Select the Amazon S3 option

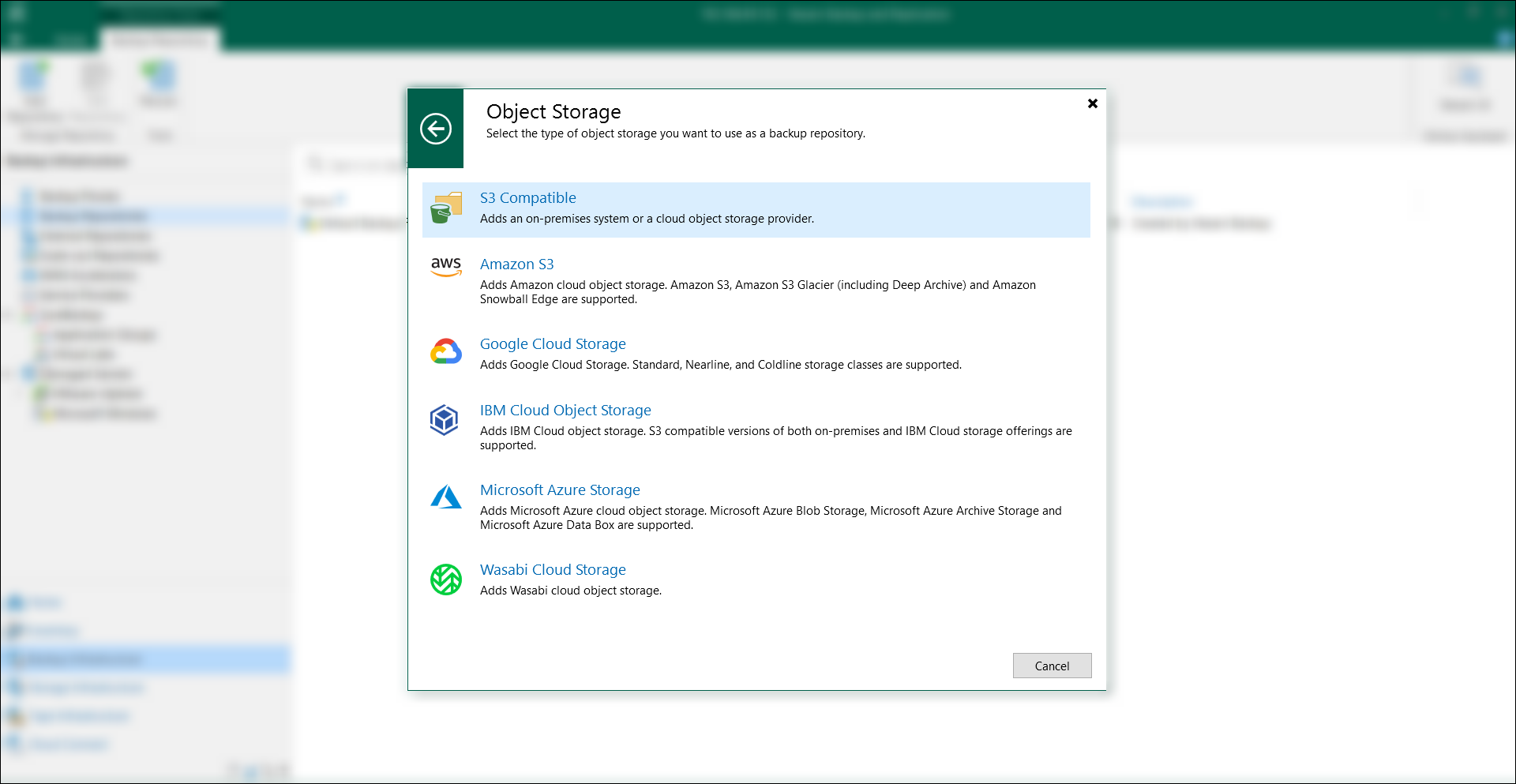[x=517, y=264]
